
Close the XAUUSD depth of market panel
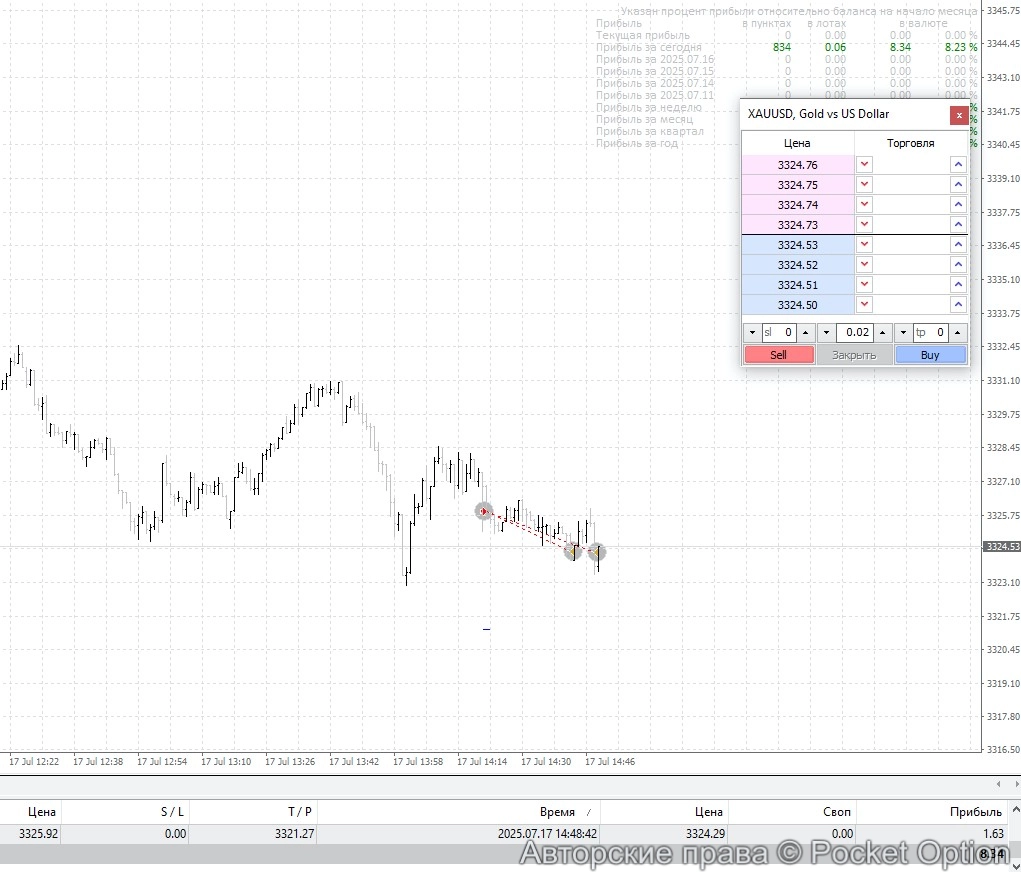959,115
